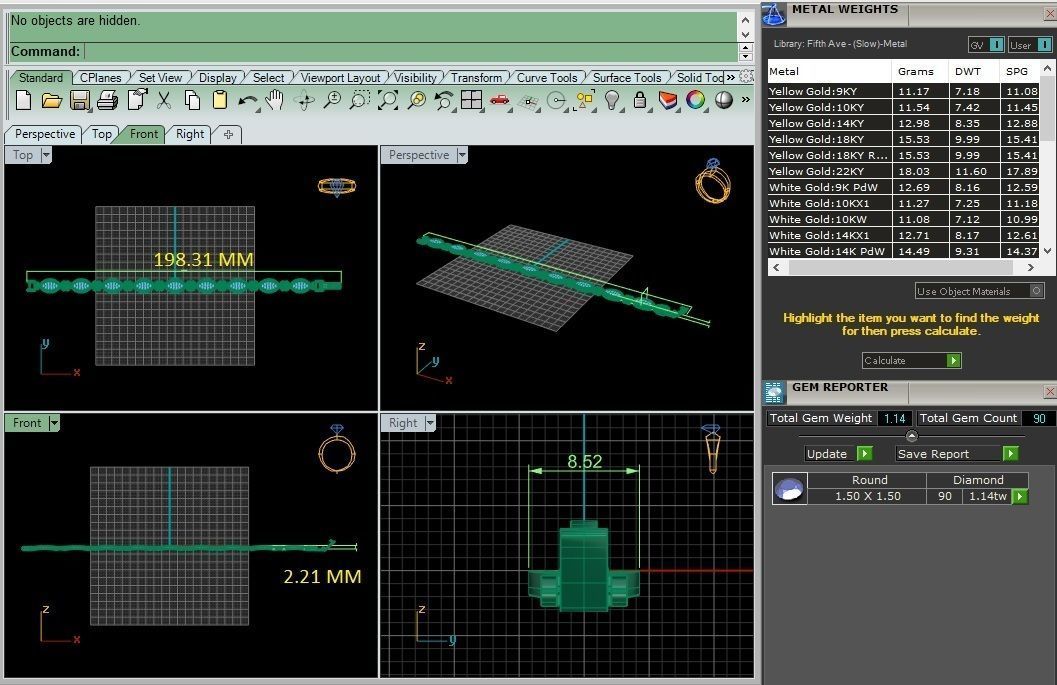Image resolution: width=1057 pixels, height=685 pixels.
Task: Open the Right viewport dropdown arrow
Action: pyautogui.click(x=430, y=423)
